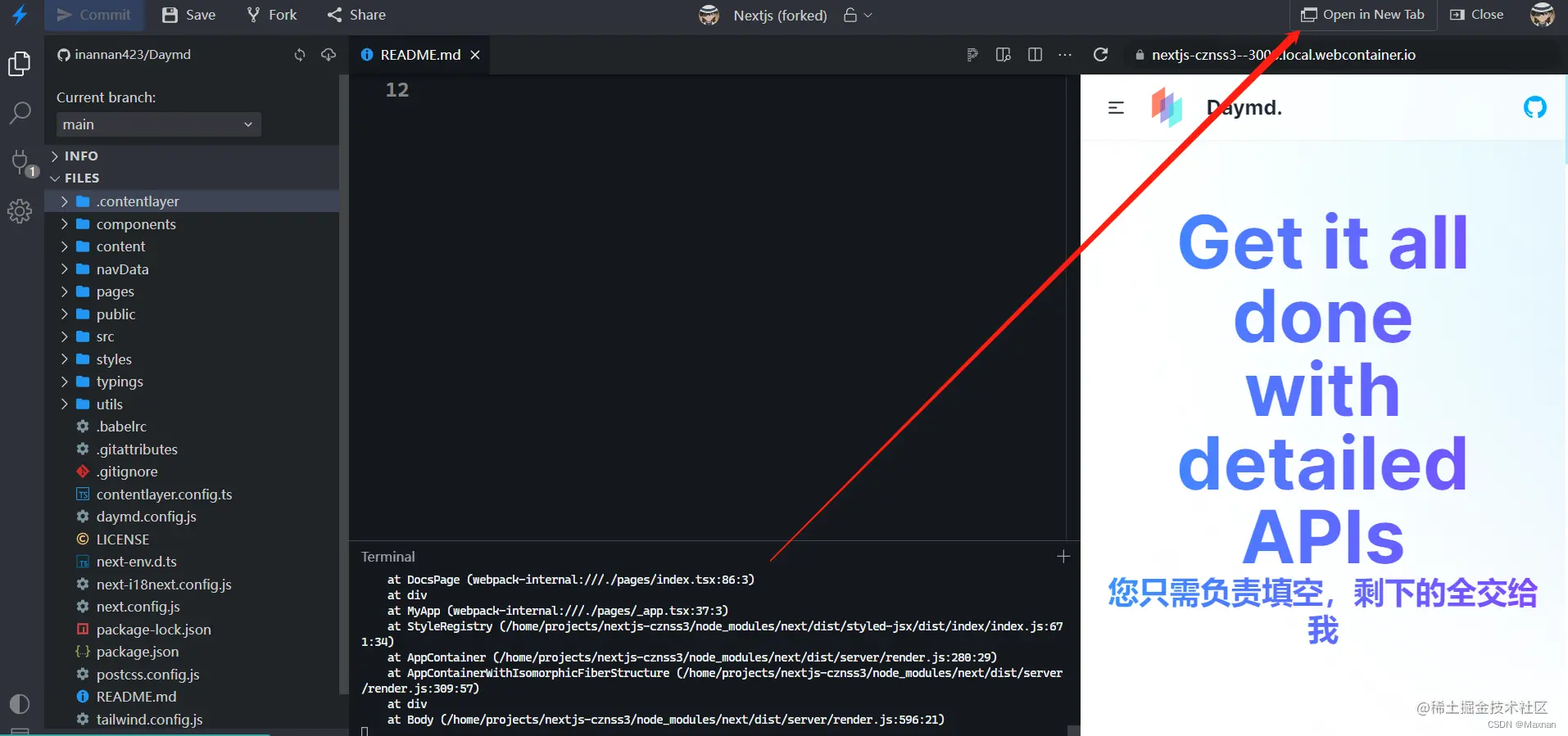Expand the utils folder
1568x736 pixels.
click(192, 404)
